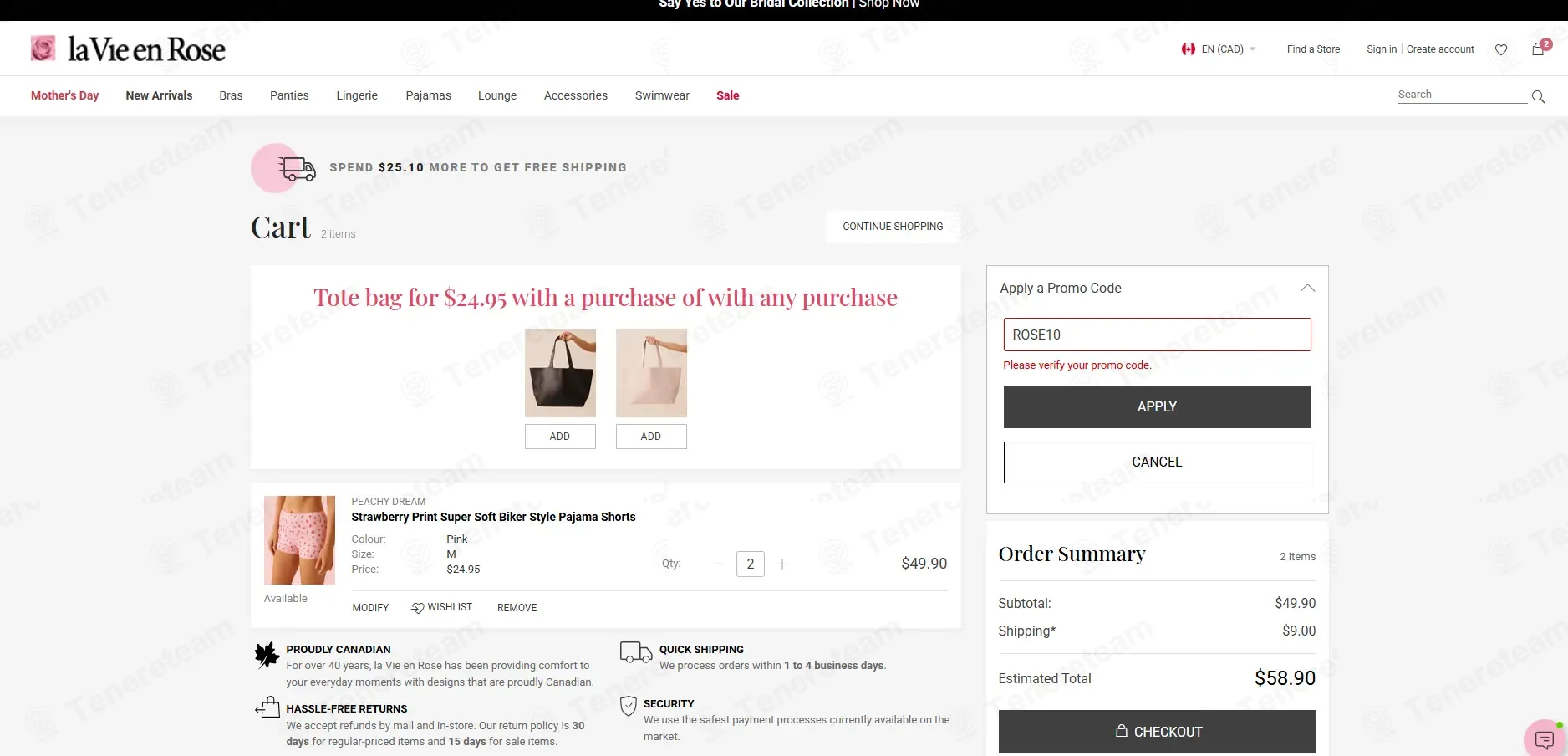Open the Mother's Day menu
This screenshot has height=756, width=1568.
[x=64, y=95]
